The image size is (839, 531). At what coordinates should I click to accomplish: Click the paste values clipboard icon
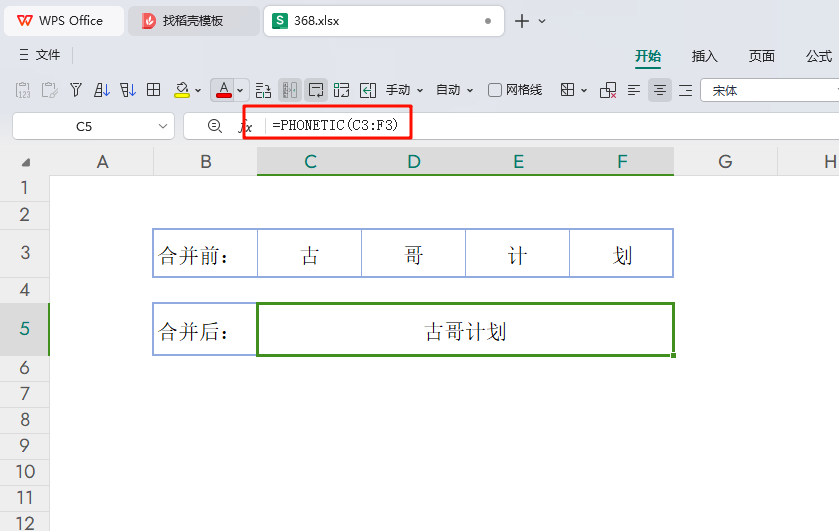[x=23, y=90]
